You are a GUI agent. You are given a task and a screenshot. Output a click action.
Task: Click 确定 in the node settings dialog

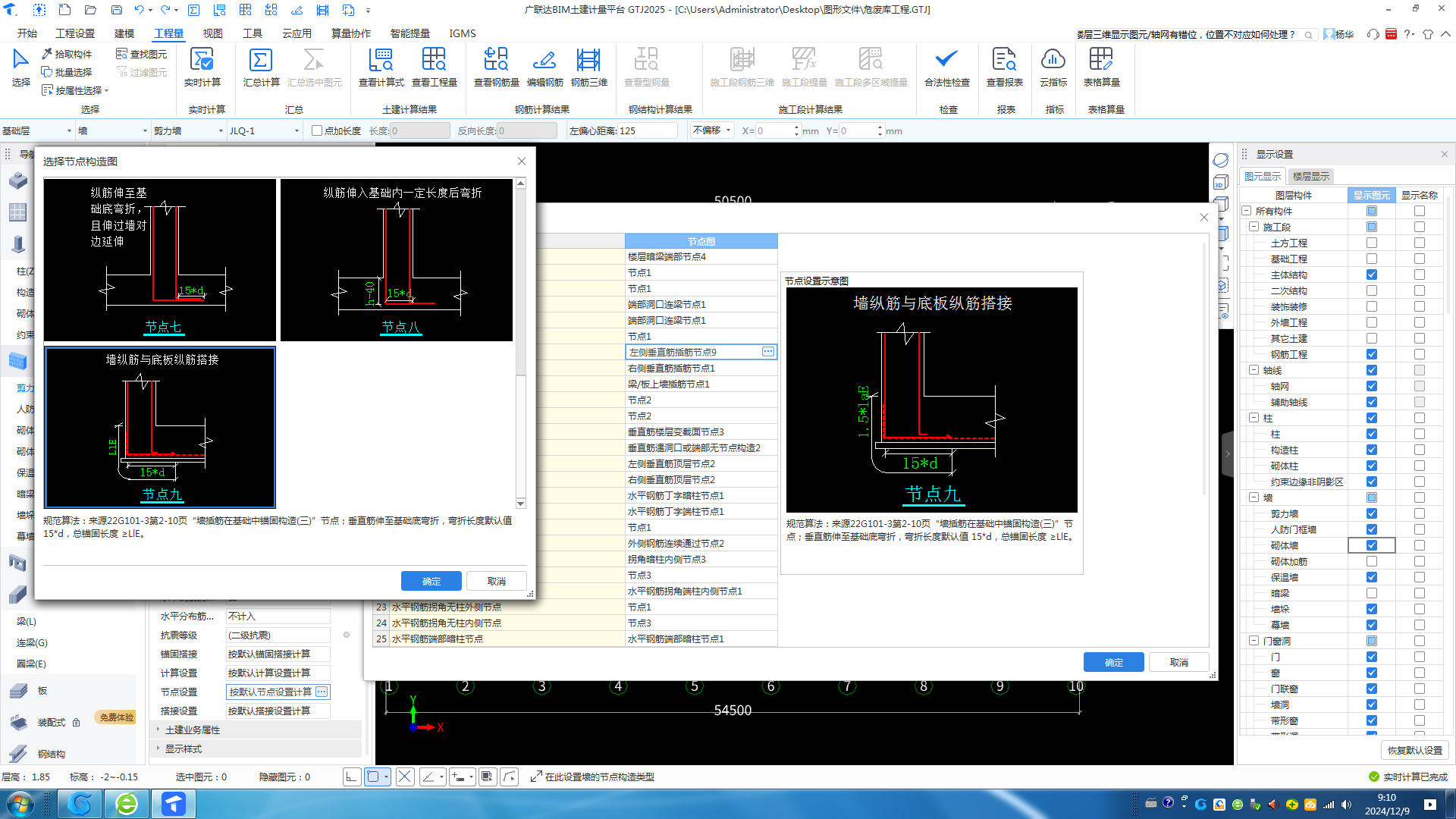point(1114,662)
